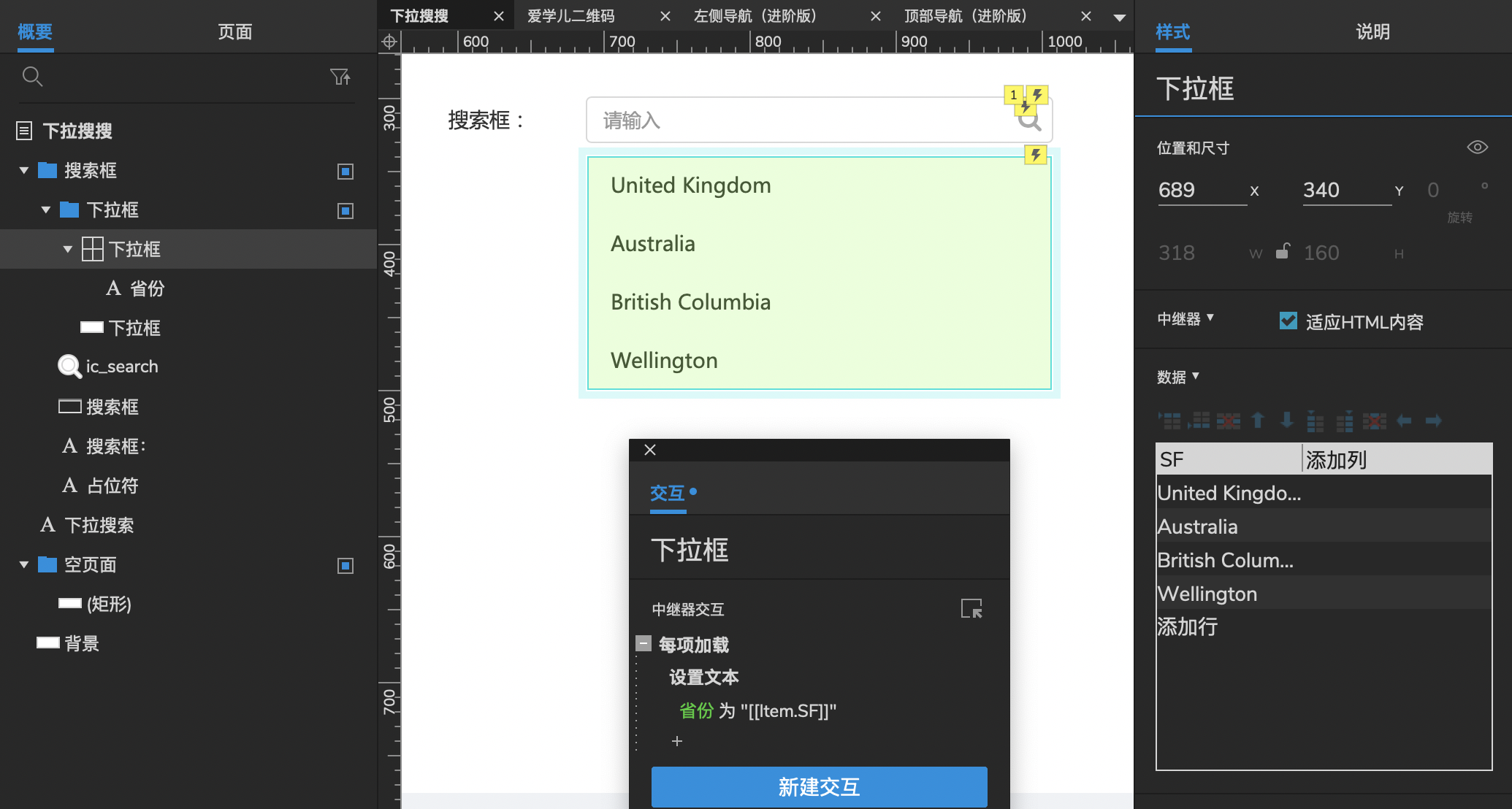Click 添加行 in repeater data table
The width and height of the screenshot is (1512, 809).
coord(1188,626)
